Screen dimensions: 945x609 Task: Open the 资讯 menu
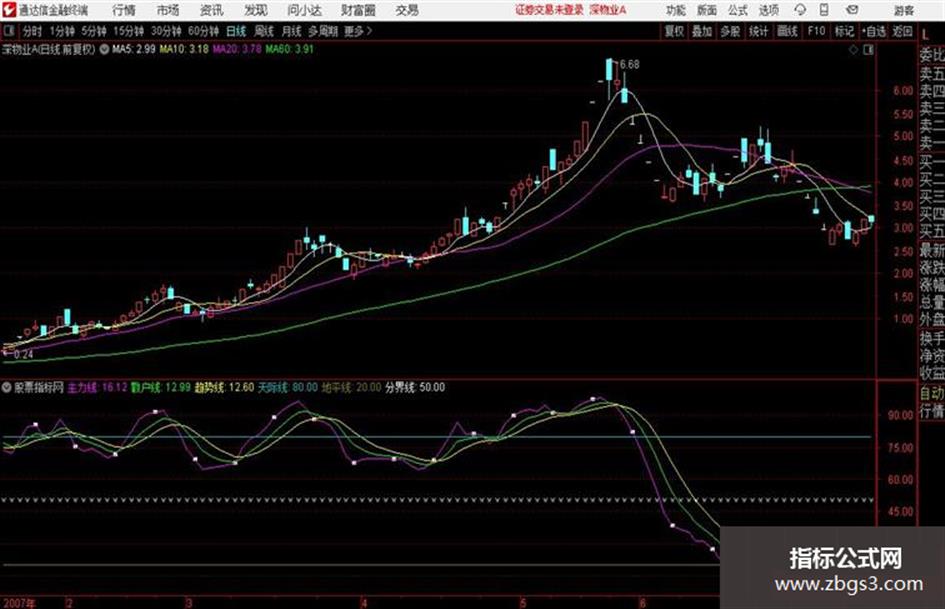tap(211, 10)
